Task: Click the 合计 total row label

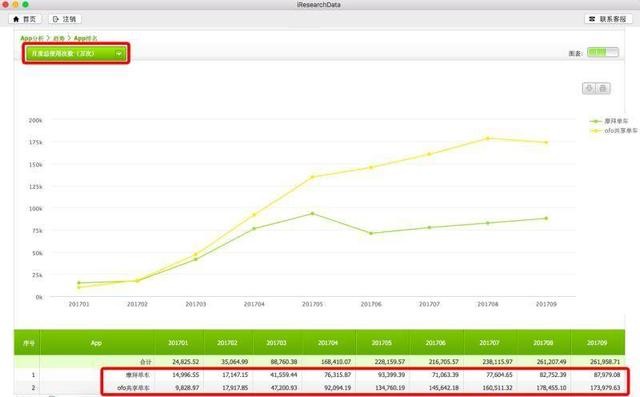Action: pos(146,362)
